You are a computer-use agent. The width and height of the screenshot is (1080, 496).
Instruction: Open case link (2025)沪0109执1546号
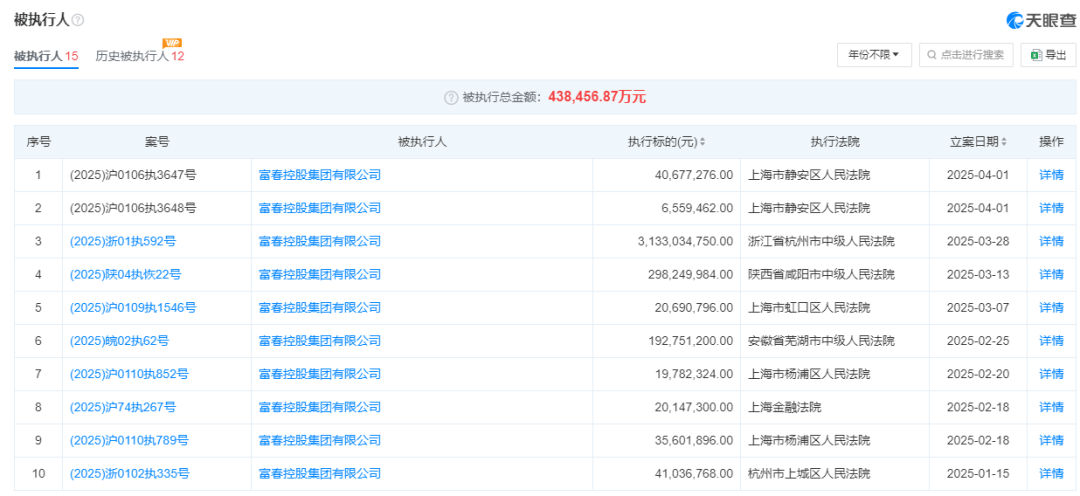[x=133, y=307]
